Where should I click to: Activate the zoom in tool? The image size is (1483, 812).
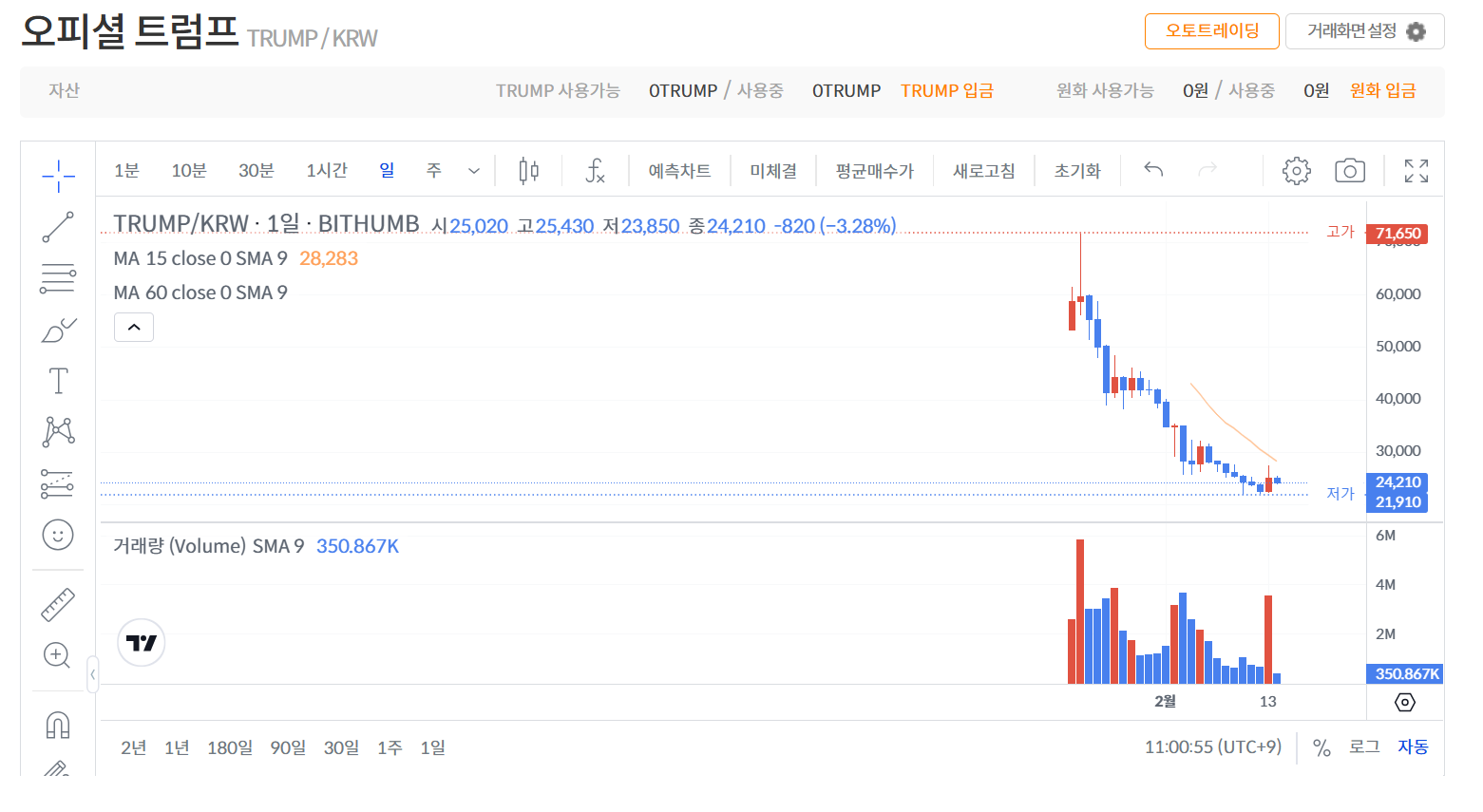tap(58, 655)
